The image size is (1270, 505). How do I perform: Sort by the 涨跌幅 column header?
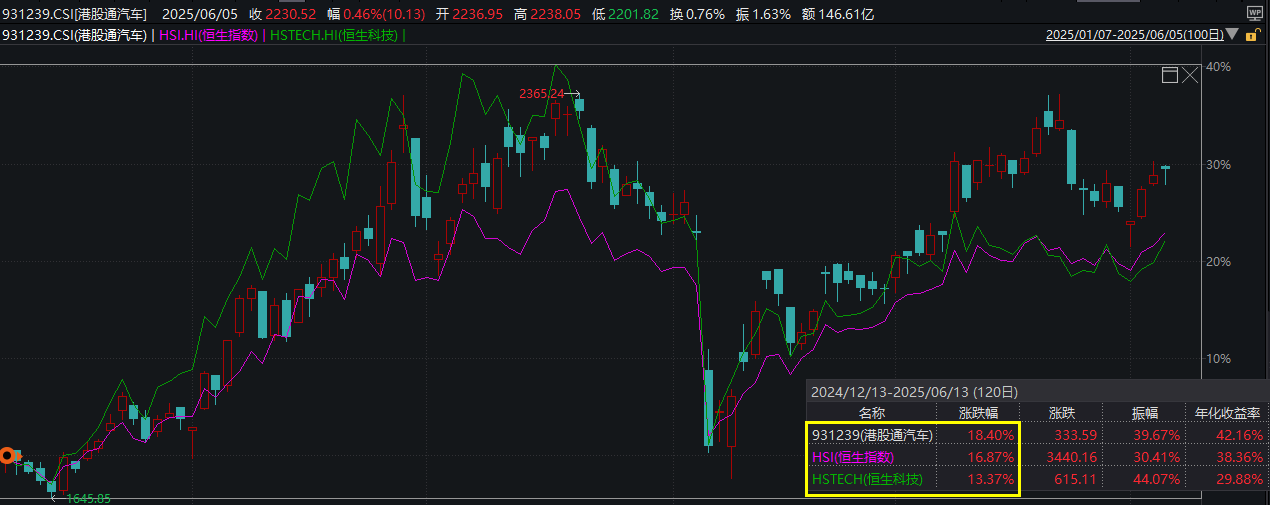(x=978, y=412)
